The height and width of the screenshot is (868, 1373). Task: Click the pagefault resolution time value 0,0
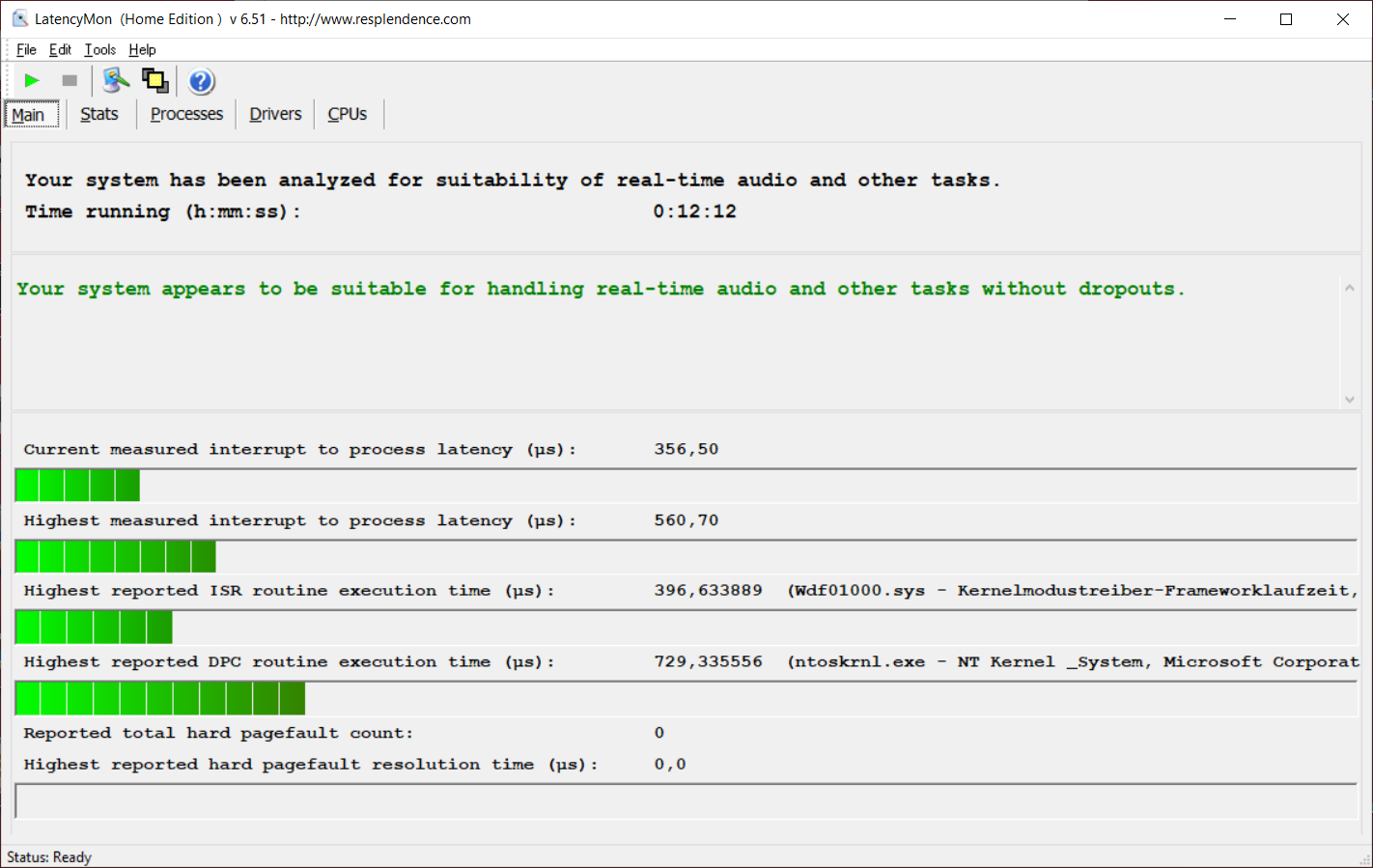[670, 764]
